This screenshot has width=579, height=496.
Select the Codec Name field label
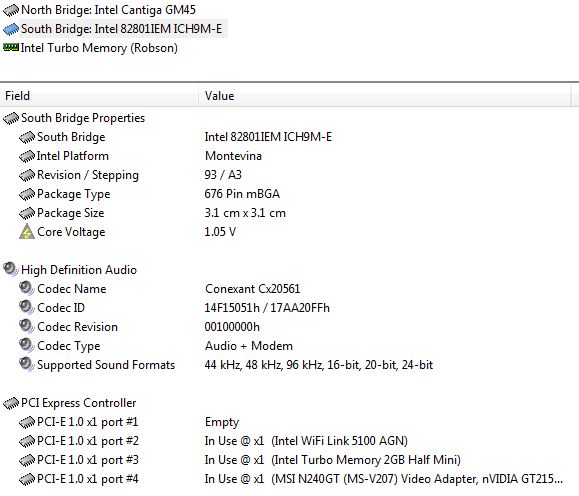click(x=72, y=289)
